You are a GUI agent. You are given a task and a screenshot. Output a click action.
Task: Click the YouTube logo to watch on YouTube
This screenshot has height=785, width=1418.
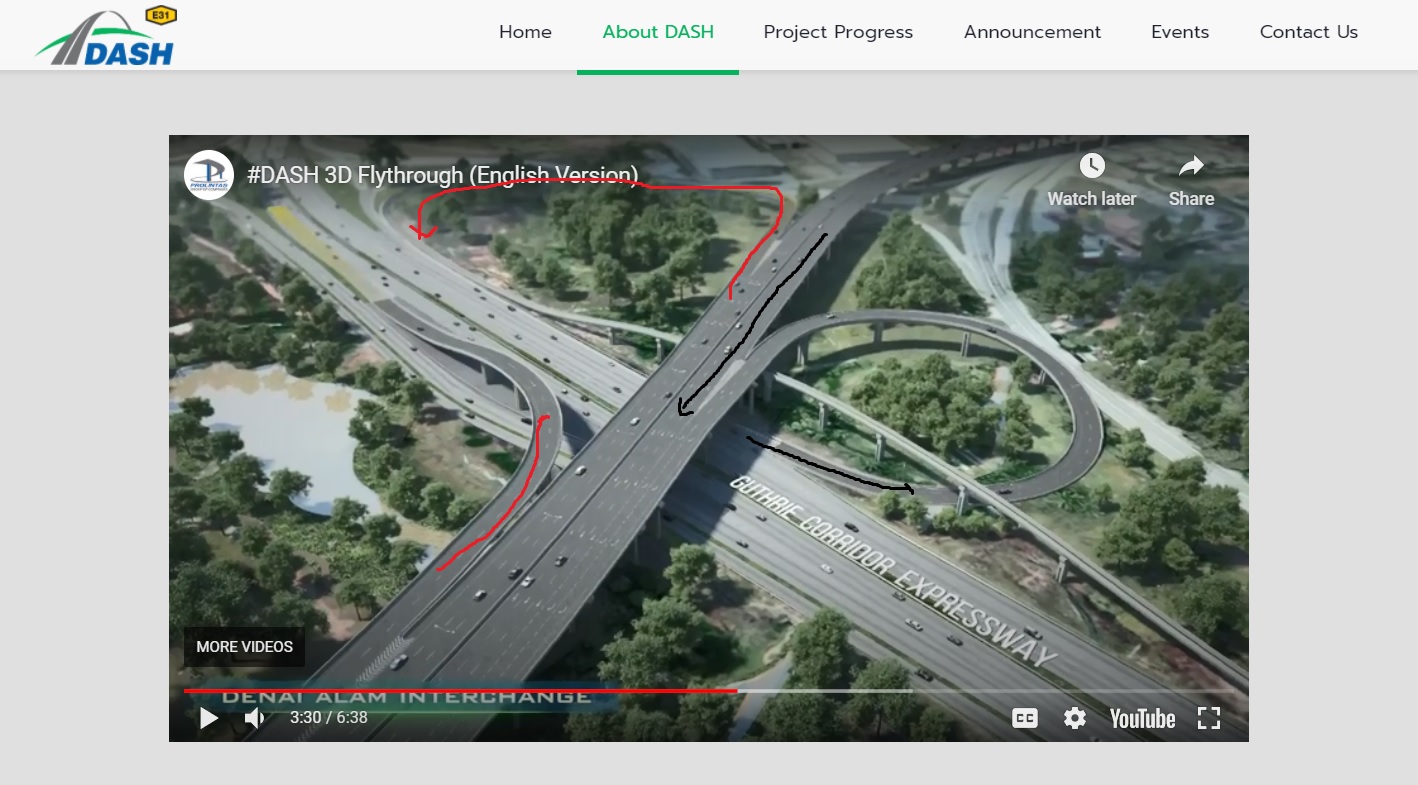click(1141, 718)
